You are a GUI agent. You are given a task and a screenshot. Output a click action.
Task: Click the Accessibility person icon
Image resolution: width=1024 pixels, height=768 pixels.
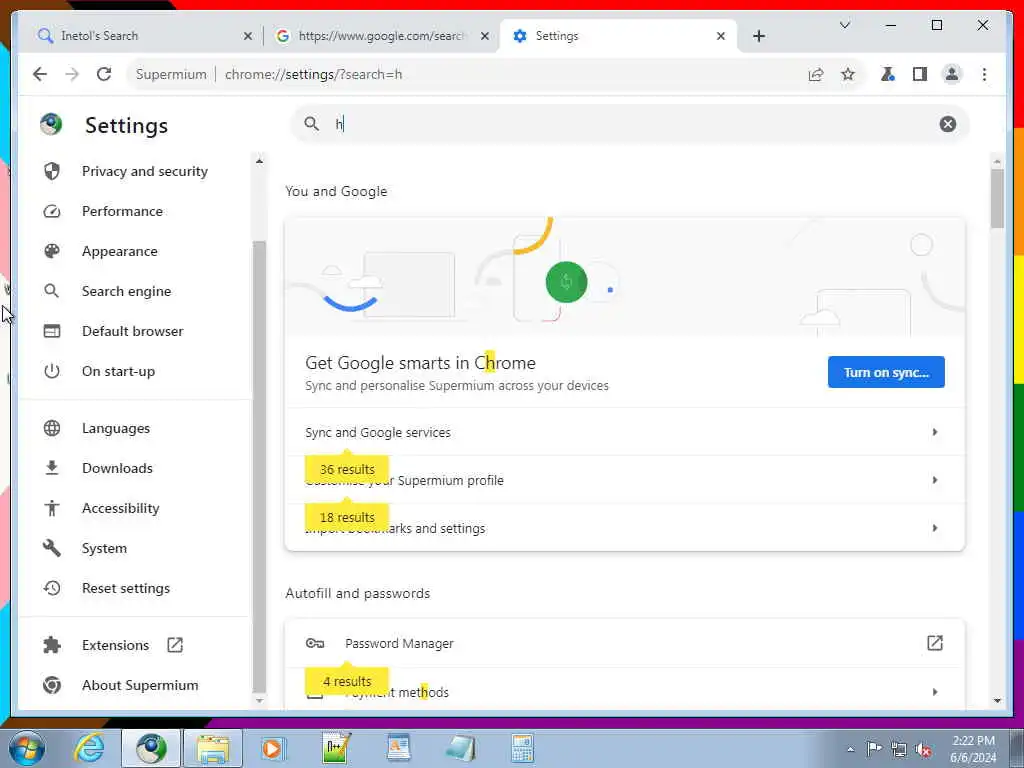(52, 508)
